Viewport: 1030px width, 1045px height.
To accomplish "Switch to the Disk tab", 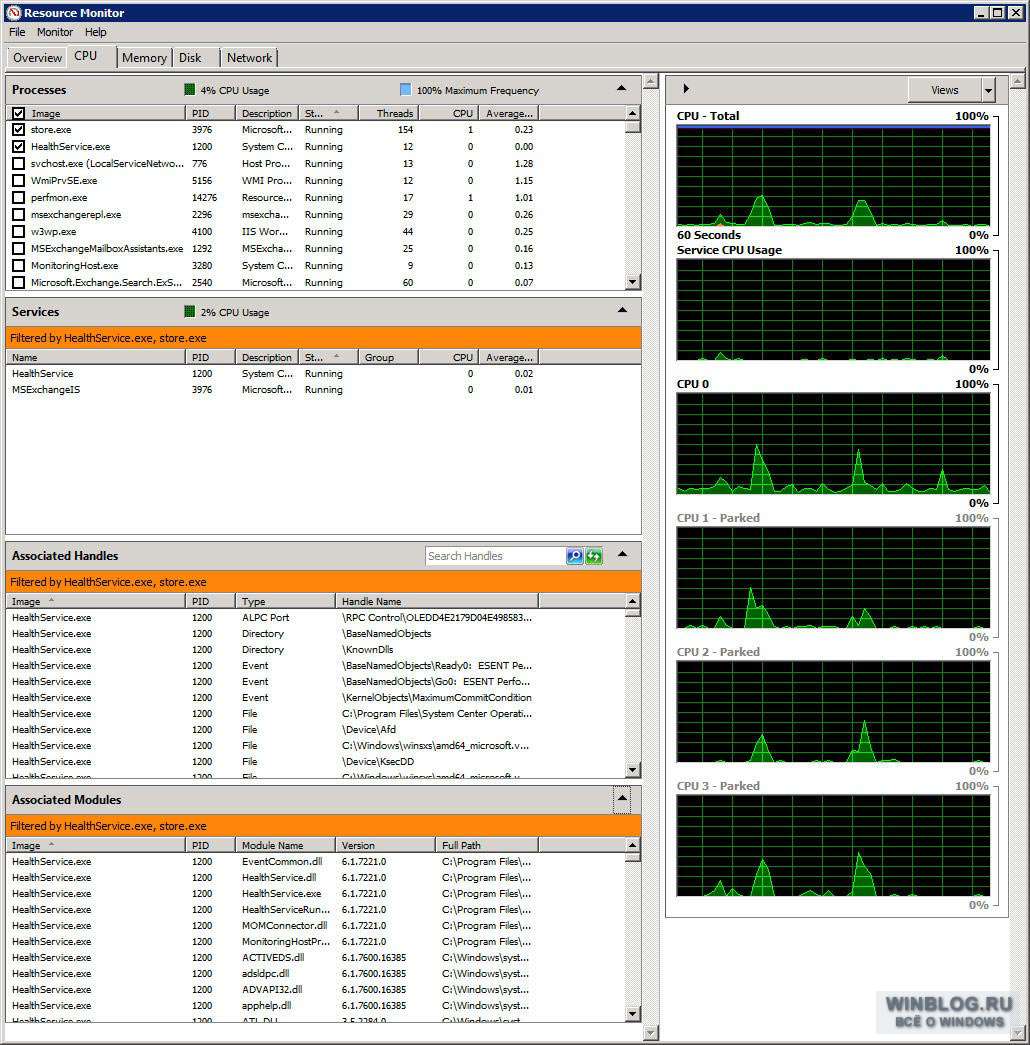I will tap(195, 57).
